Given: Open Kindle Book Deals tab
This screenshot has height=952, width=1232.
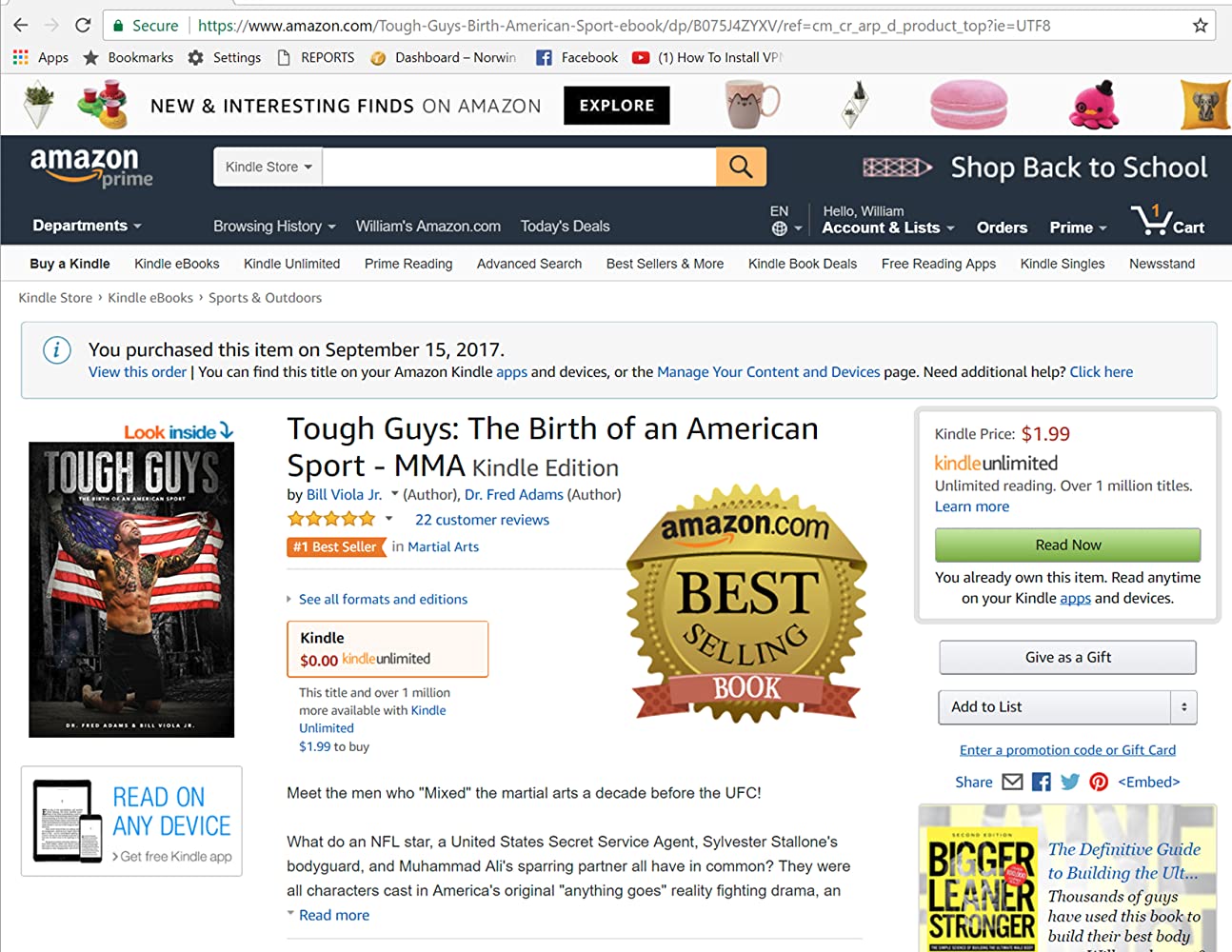Looking at the screenshot, I should tap(803, 264).
